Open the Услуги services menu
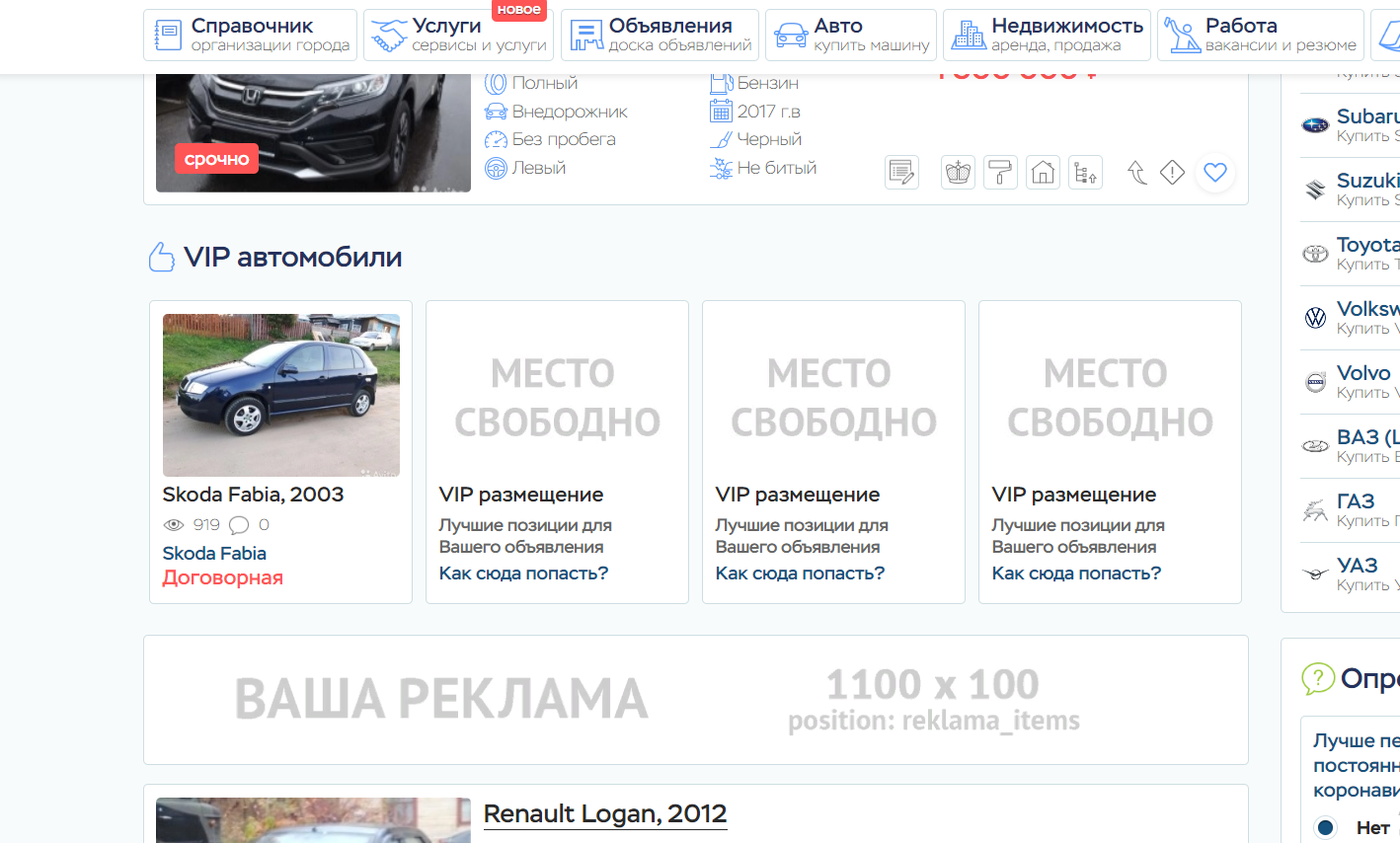1400x843 pixels. coord(459,35)
